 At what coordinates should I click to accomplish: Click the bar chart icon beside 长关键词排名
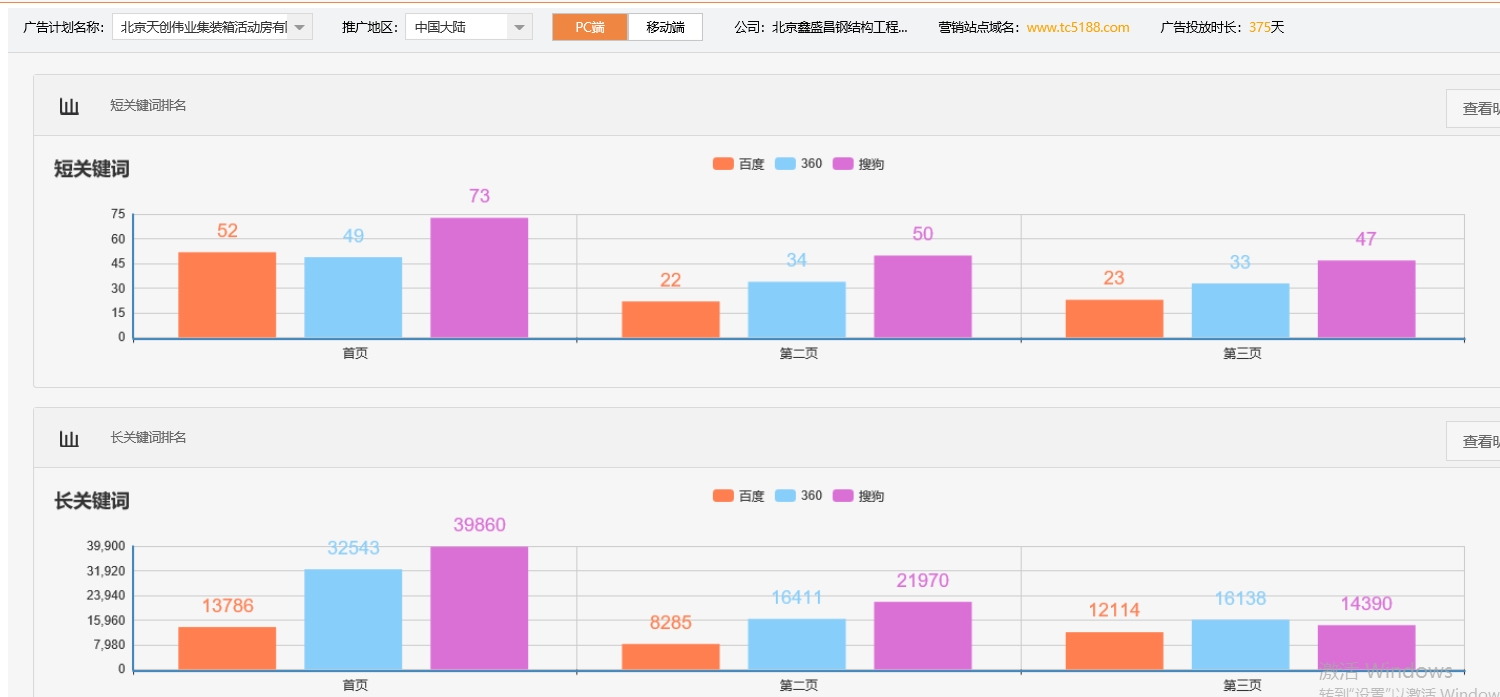69,438
